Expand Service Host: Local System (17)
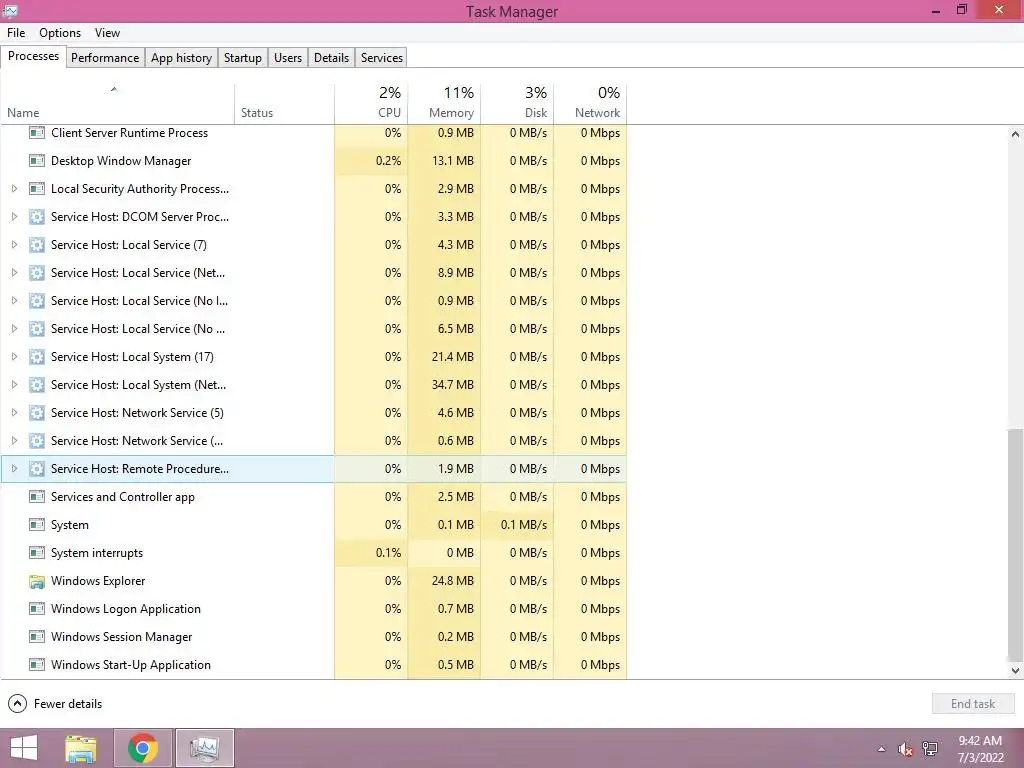This screenshot has width=1024, height=768. [14, 357]
